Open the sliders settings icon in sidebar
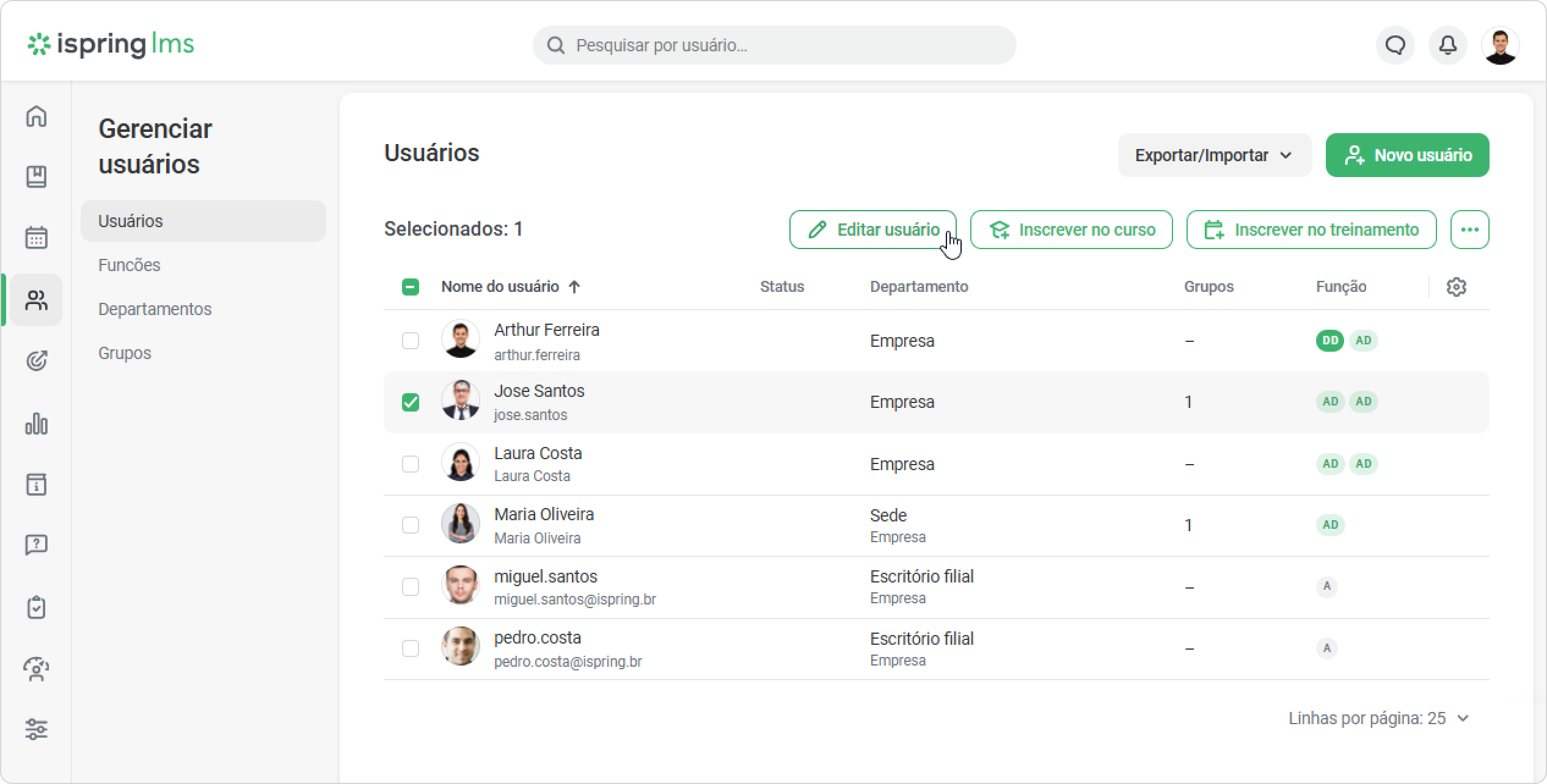The height and width of the screenshot is (784, 1547). [36, 729]
